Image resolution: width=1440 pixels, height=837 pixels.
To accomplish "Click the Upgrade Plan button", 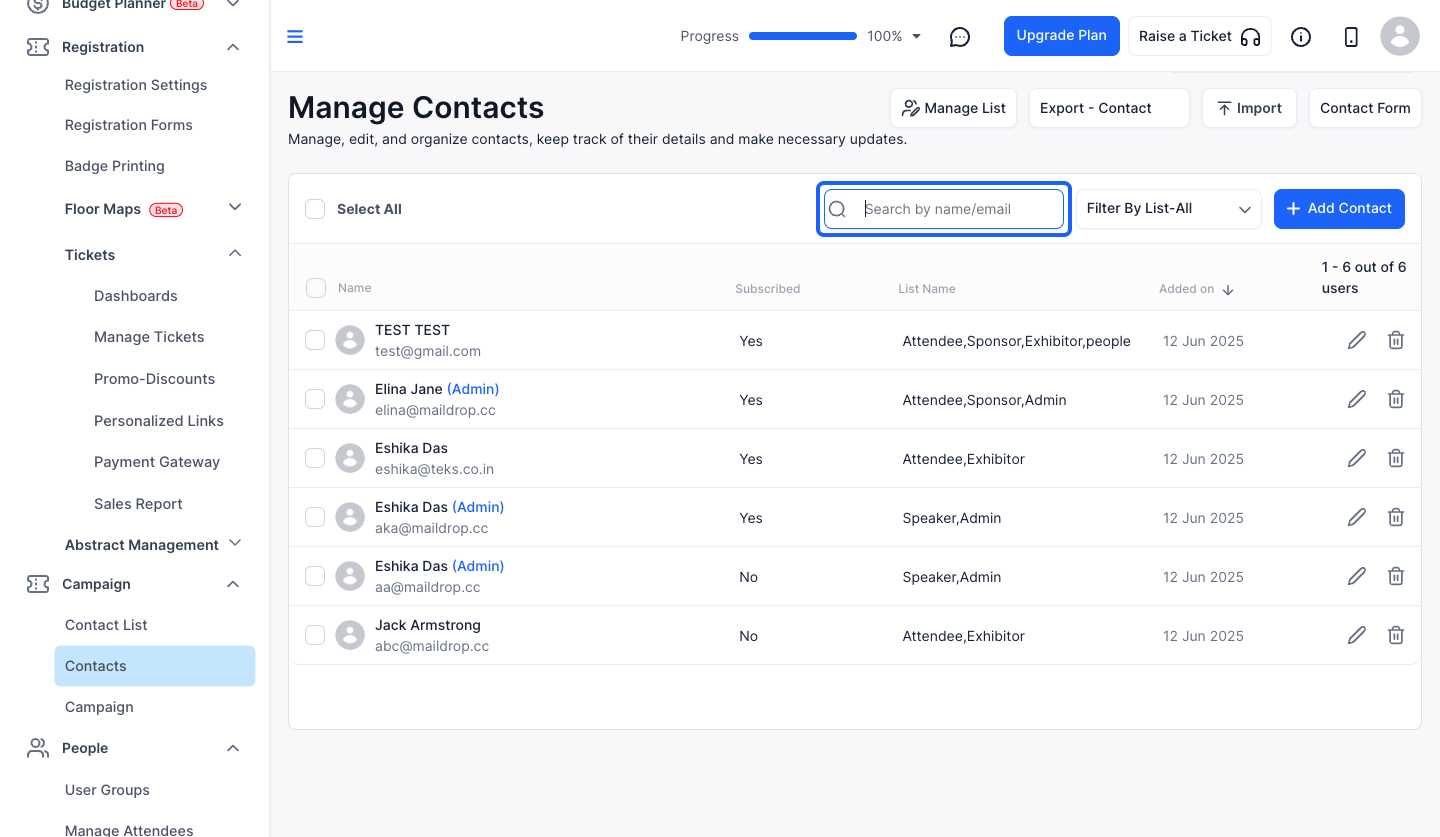I will [1062, 36].
